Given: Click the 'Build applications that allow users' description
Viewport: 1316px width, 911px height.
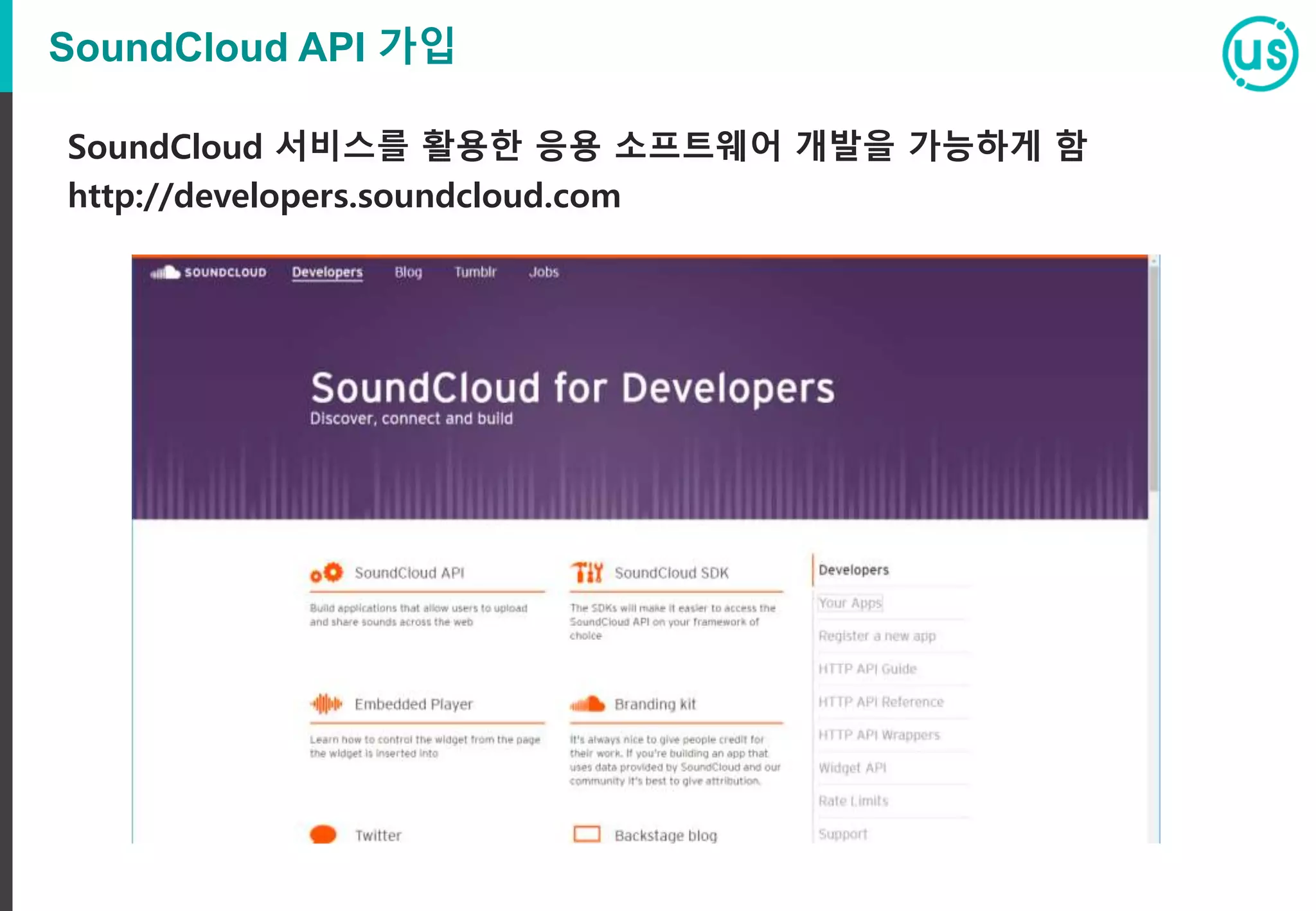Looking at the screenshot, I should click(x=418, y=615).
